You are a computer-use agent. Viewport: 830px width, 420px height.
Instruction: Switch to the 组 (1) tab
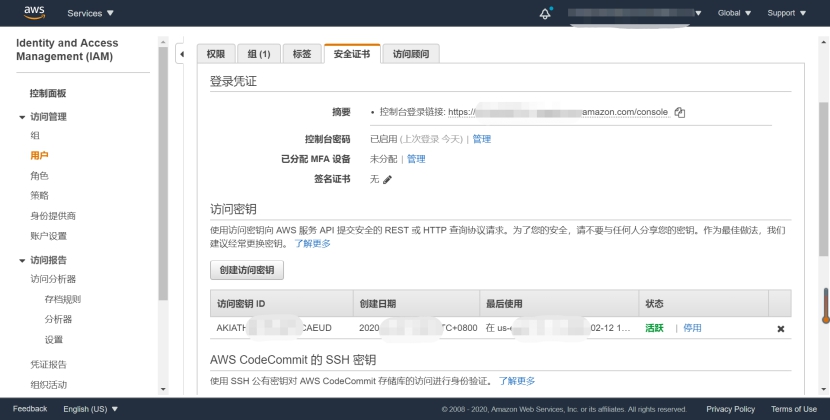(259, 54)
